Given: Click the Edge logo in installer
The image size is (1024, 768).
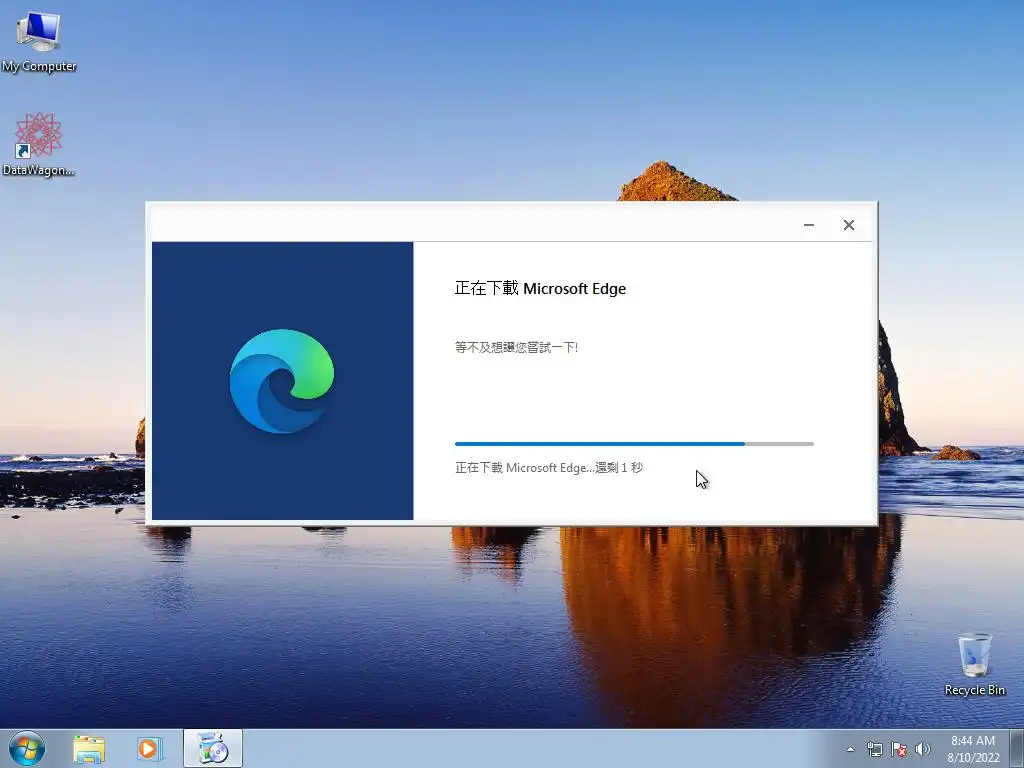Looking at the screenshot, I should pyautogui.click(x=282, y=381).
